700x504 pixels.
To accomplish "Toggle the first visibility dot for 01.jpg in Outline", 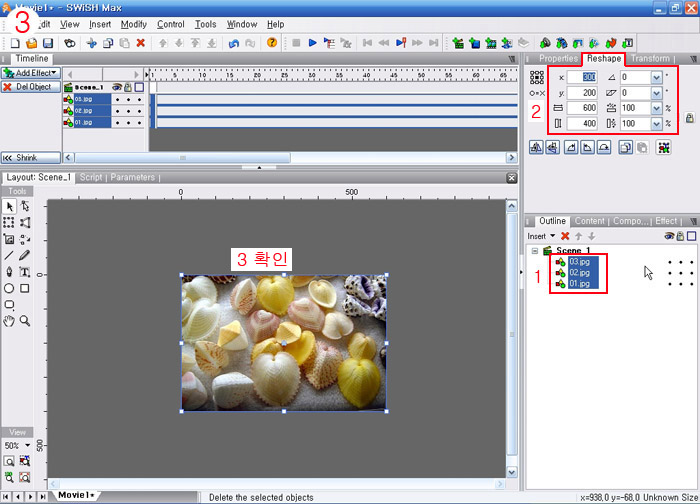I will point(670,284).
